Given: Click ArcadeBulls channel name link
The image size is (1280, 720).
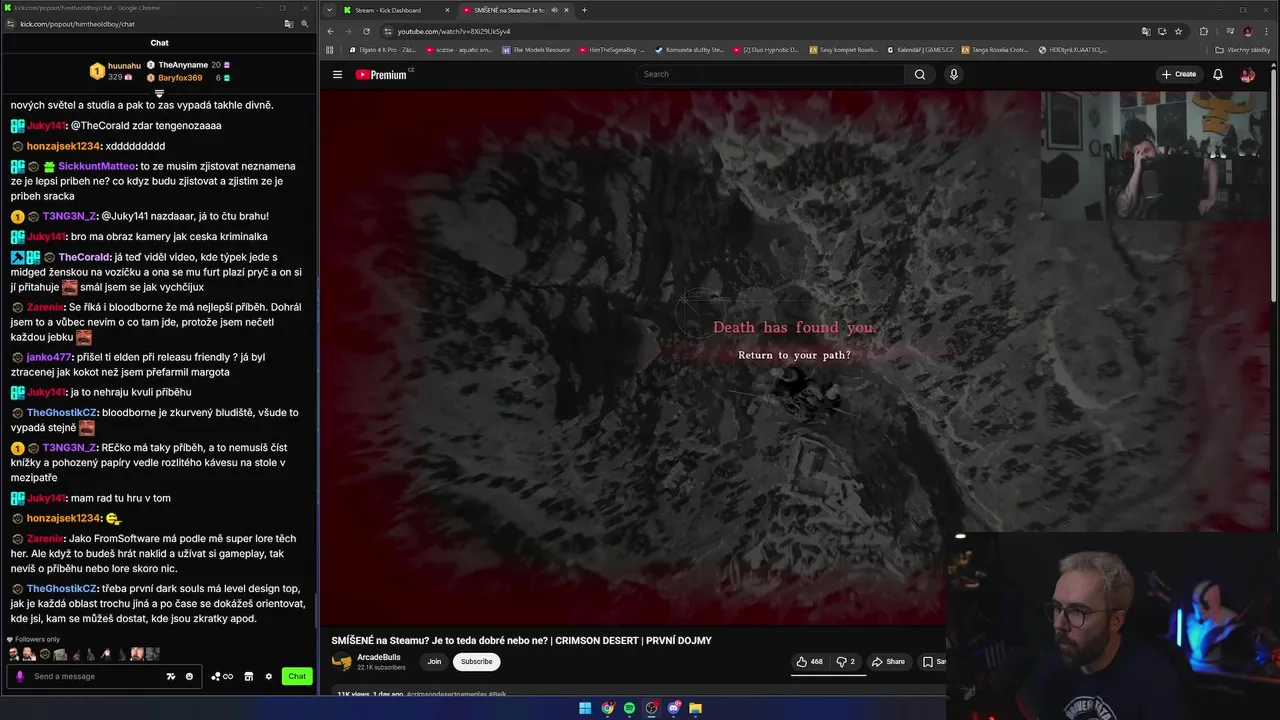Looking at the screenshot, I should pos(379,657).
